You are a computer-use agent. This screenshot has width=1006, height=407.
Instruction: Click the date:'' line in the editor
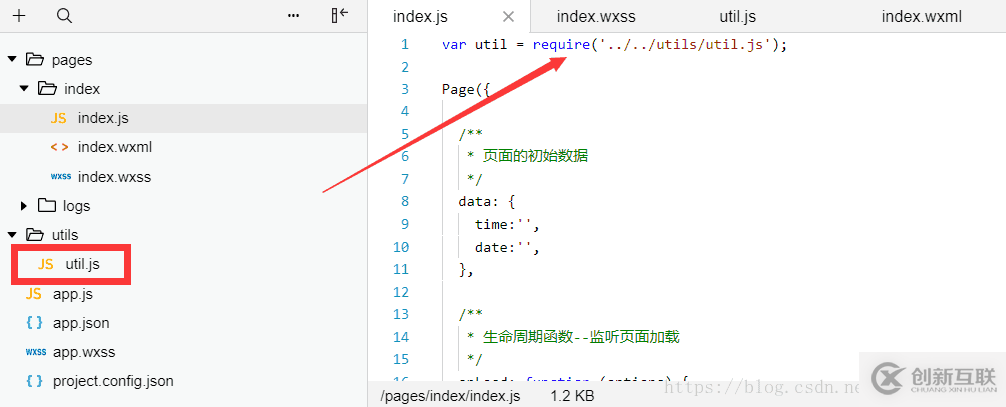pos(507,247)
